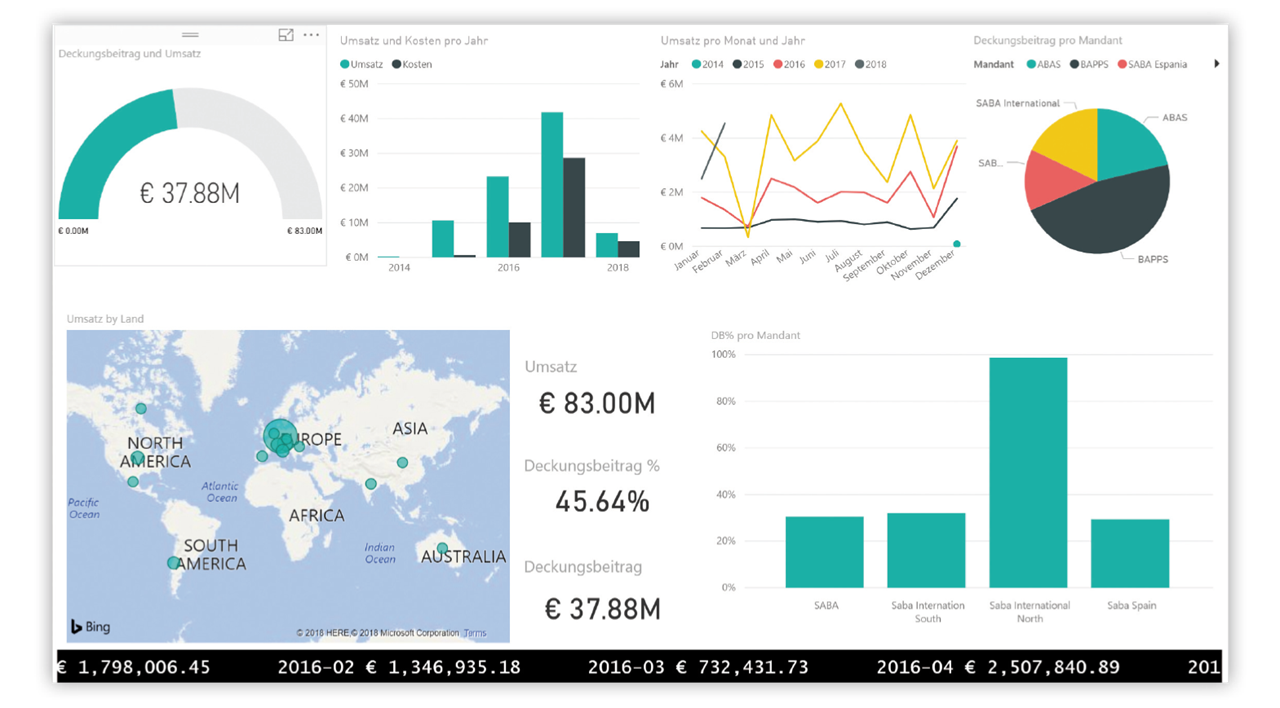1280x708 pixels.
Task: Expand pie legend with the right arrow
Action: point(1217,64)
